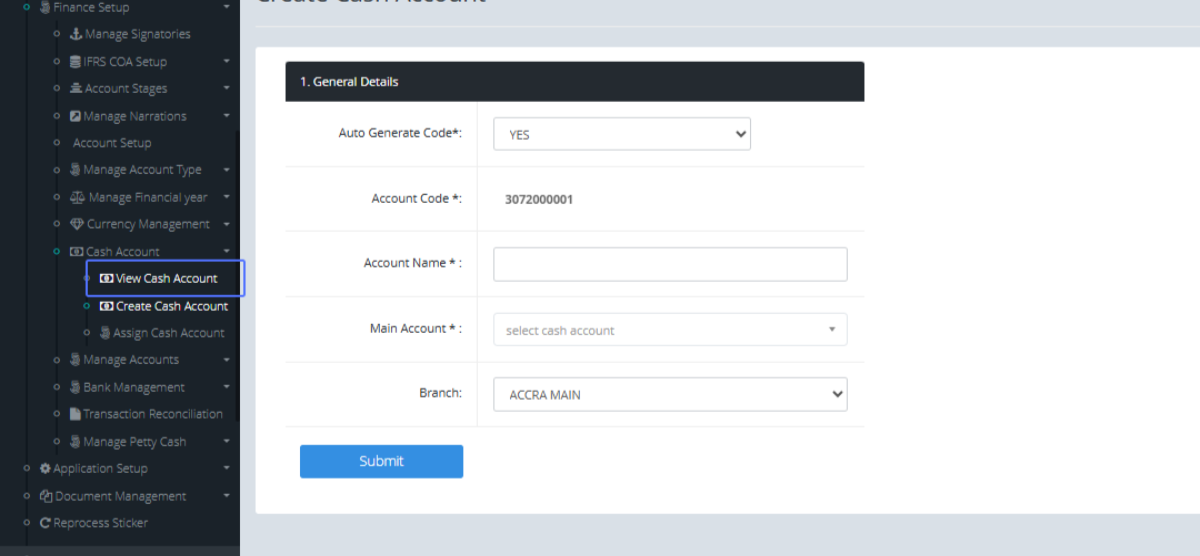Open the Branch dropdown showing ACCRA MAIN

tap(670, 394)
